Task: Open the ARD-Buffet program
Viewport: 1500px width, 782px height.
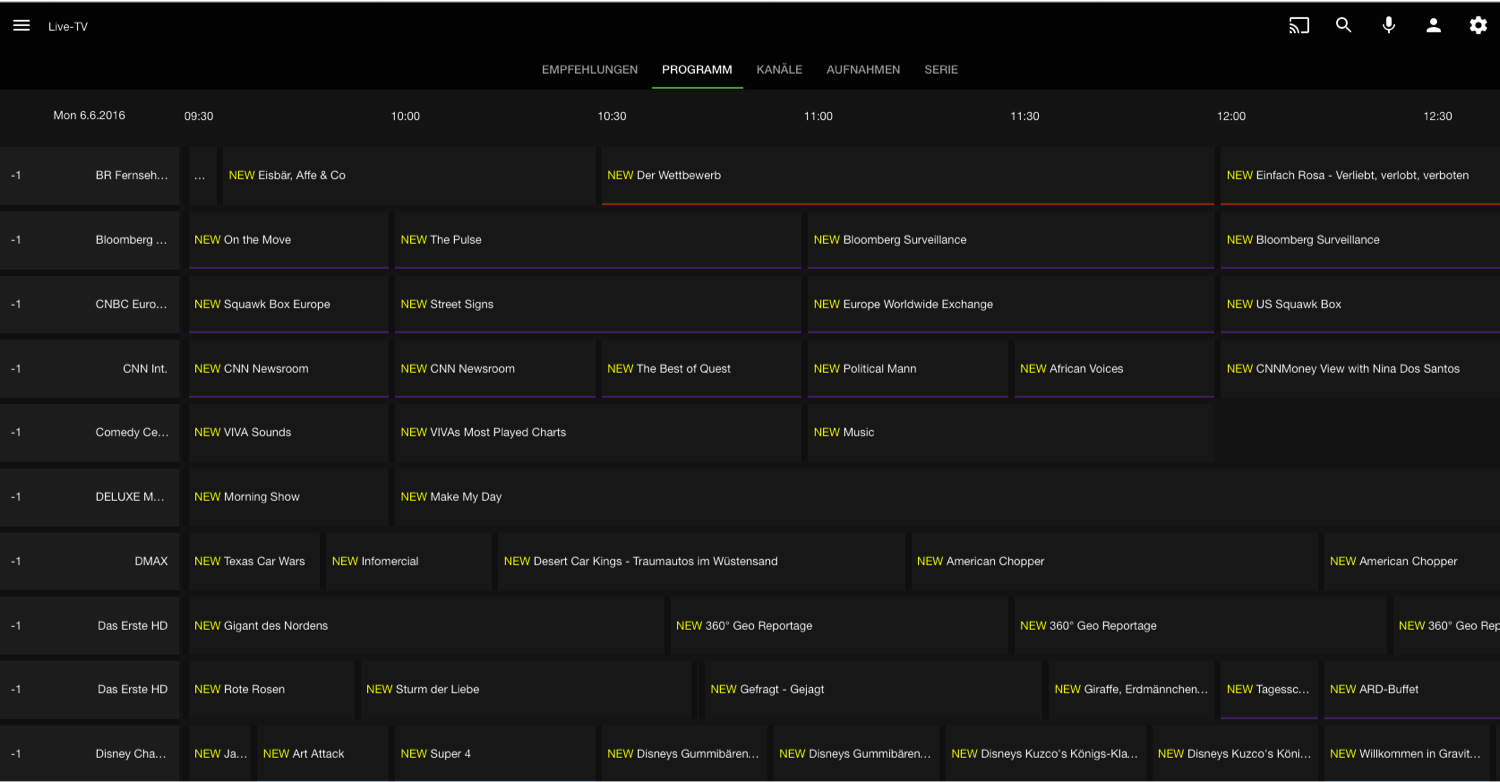Action: pyautogui.click(x=1412, y=690)
